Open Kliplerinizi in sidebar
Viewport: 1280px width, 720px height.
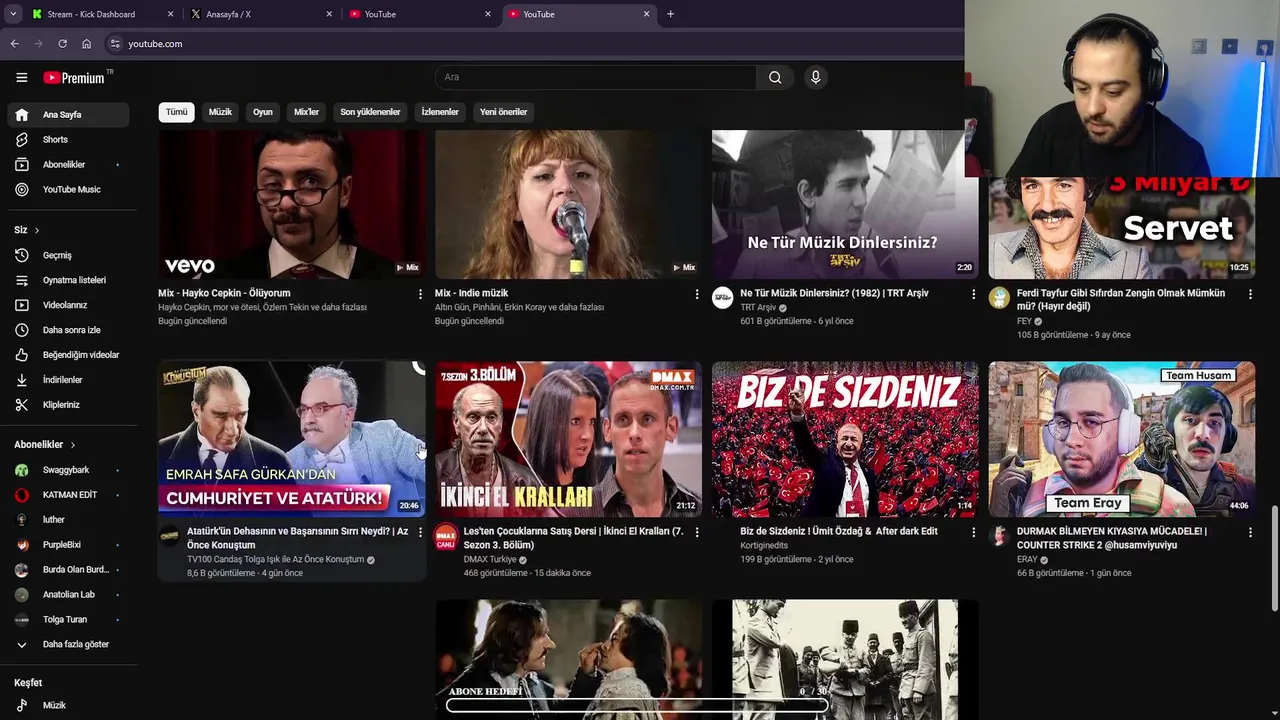[69, 405]
